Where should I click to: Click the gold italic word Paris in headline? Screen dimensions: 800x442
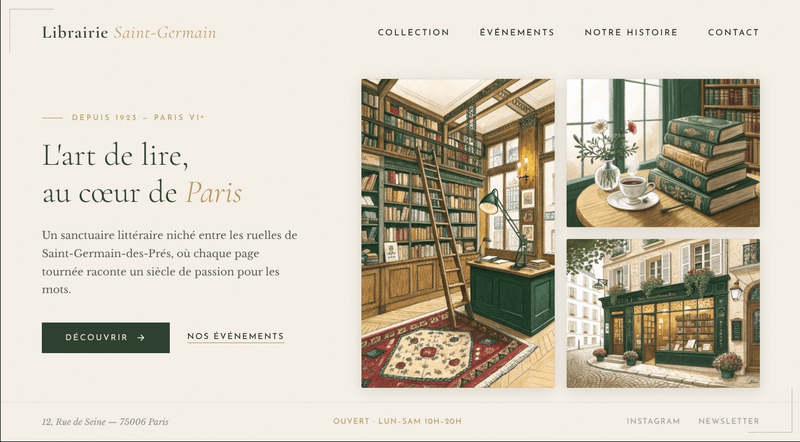click(x=214, y=193)
